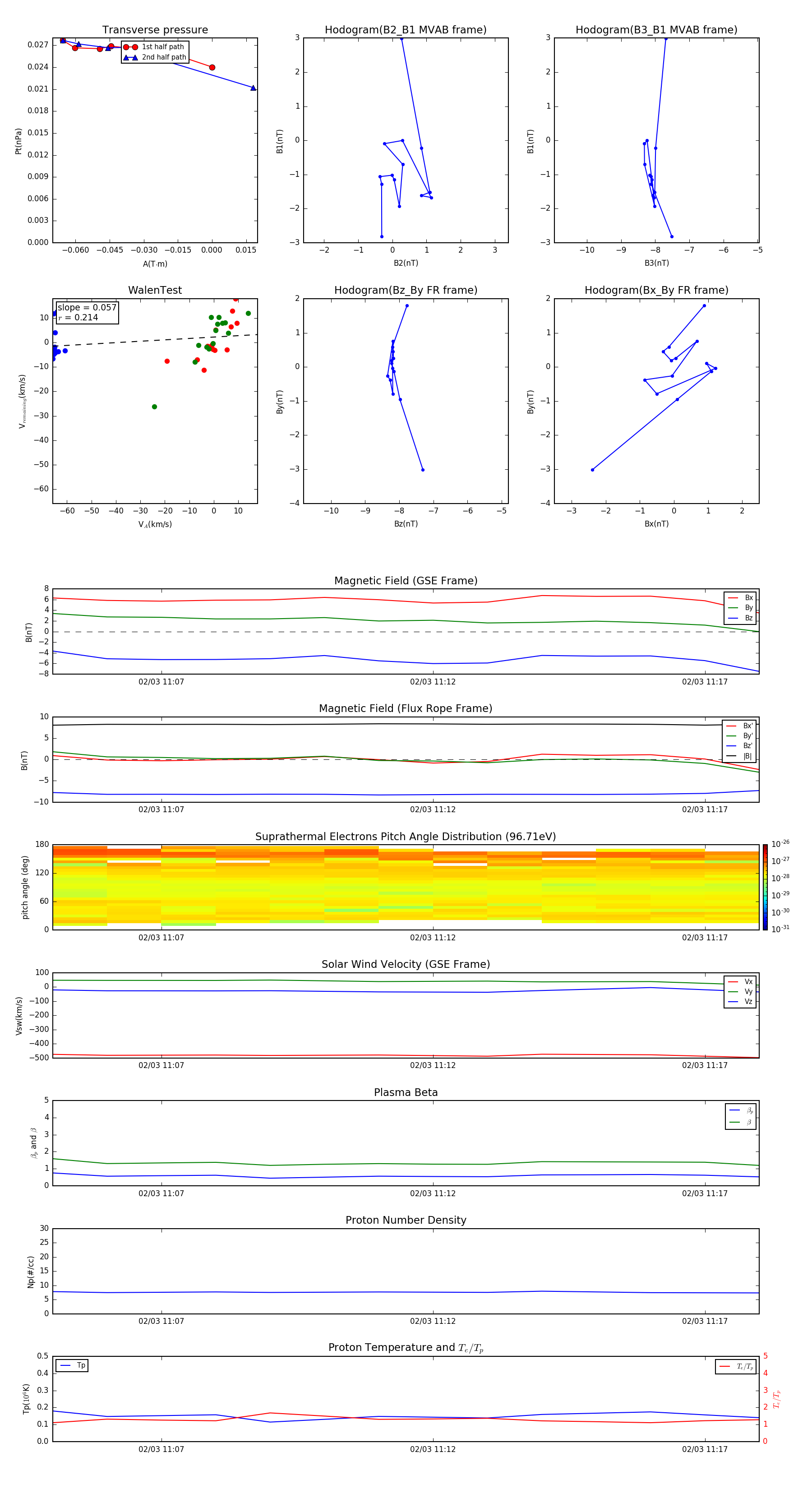The image size is (812, 1489).
Task: Click the 'Hodogram(B2_B1 MVAB frame)' title
Action: 406,30
